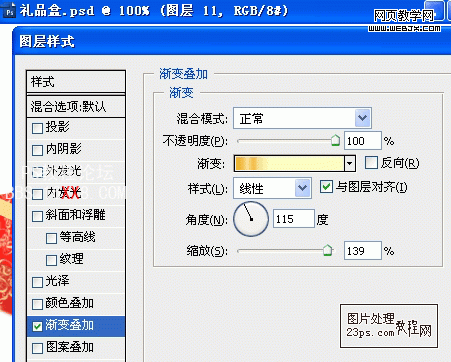Uncheck 与图层对齐 align with layer
Image resolution: width=451 pixels, height=362 pixels.
point(326,187)
